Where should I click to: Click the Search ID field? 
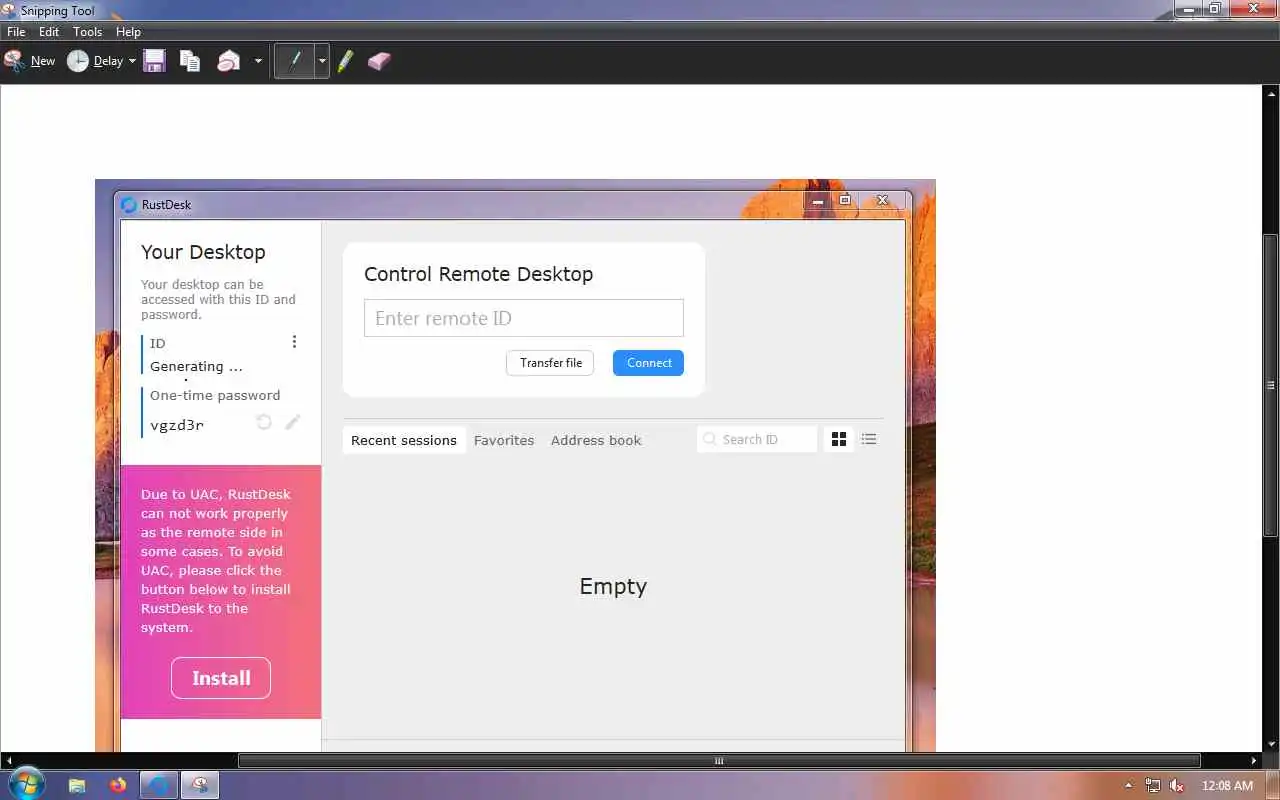757,439
